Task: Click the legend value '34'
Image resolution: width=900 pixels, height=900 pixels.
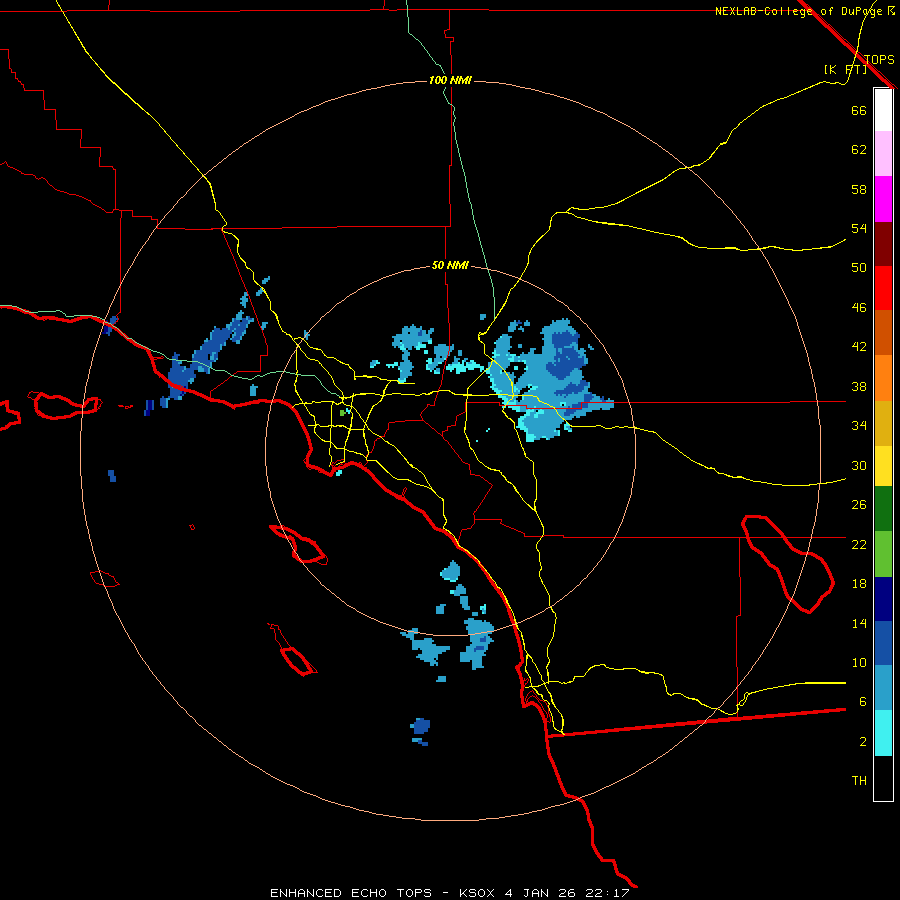Action: tap(859, 425)
